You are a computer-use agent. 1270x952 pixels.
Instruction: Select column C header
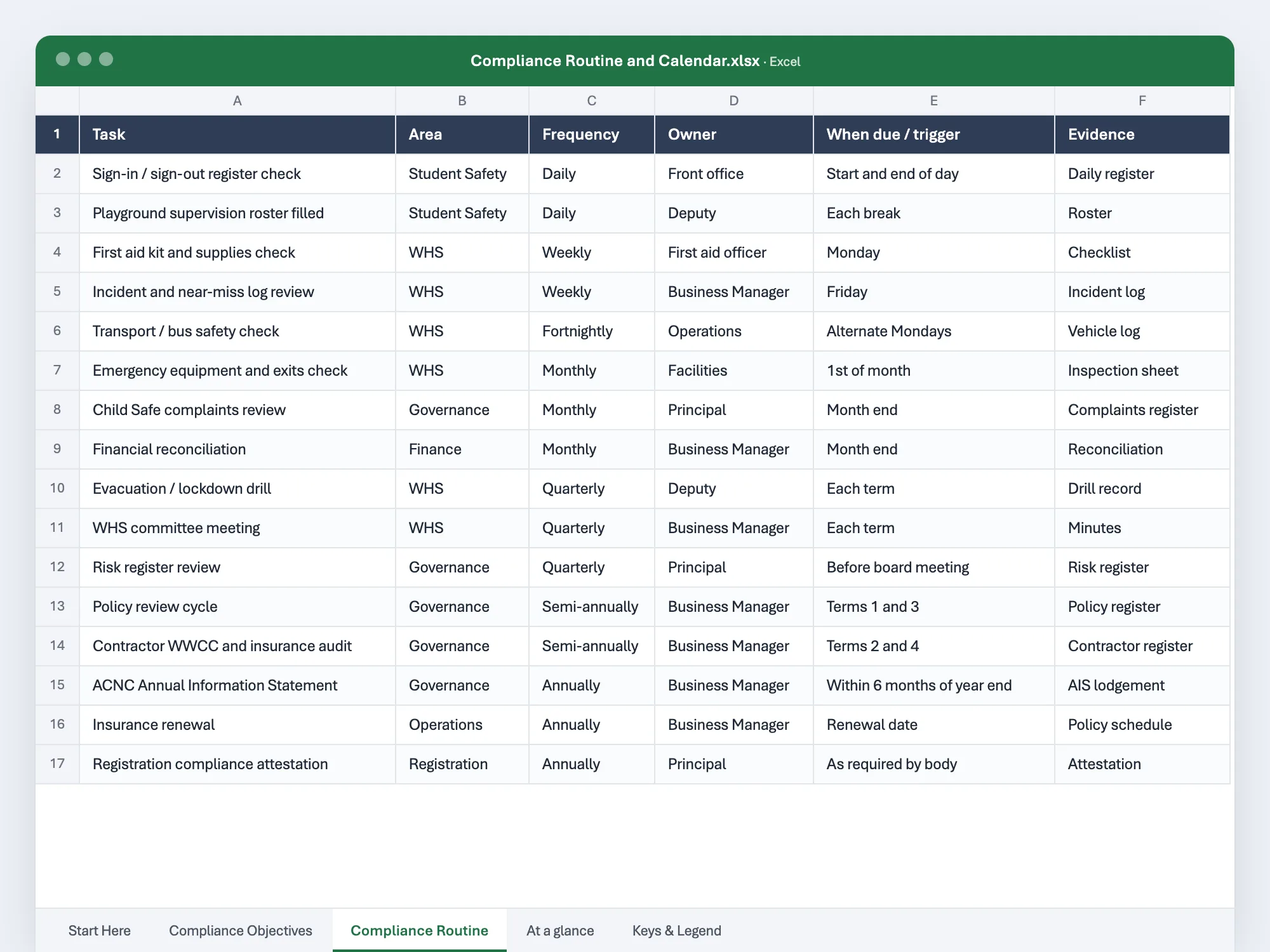(x=592, y=101)
